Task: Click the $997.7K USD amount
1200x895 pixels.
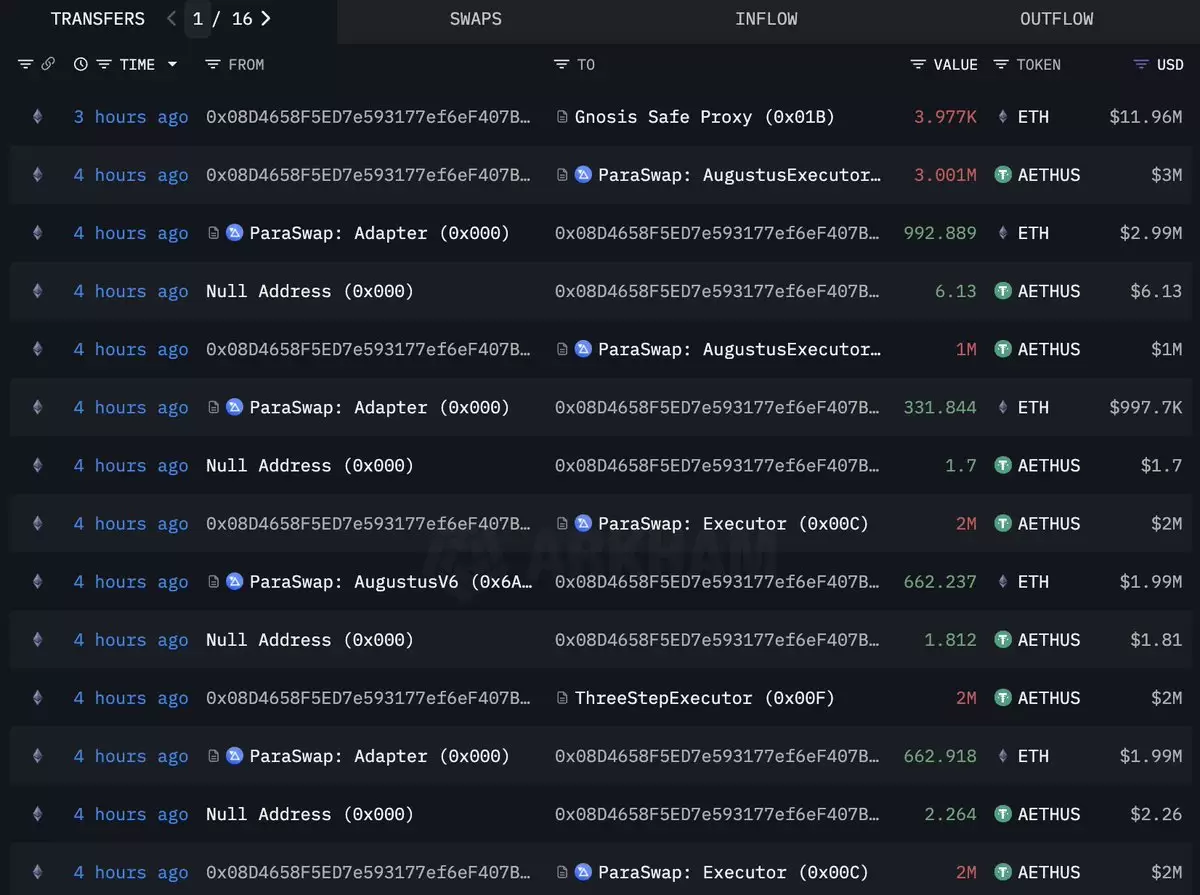Action: click(x=1146, y=407)
